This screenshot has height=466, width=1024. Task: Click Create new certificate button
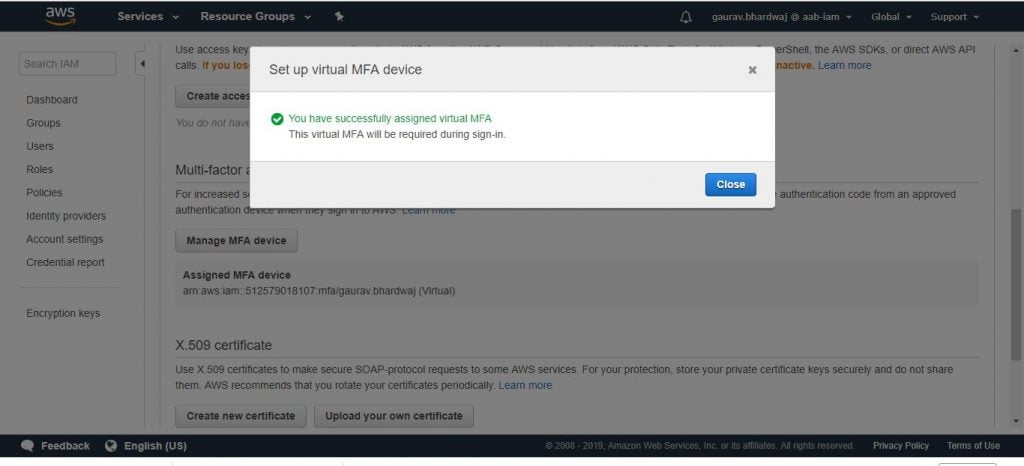click(x=241, y=416)
